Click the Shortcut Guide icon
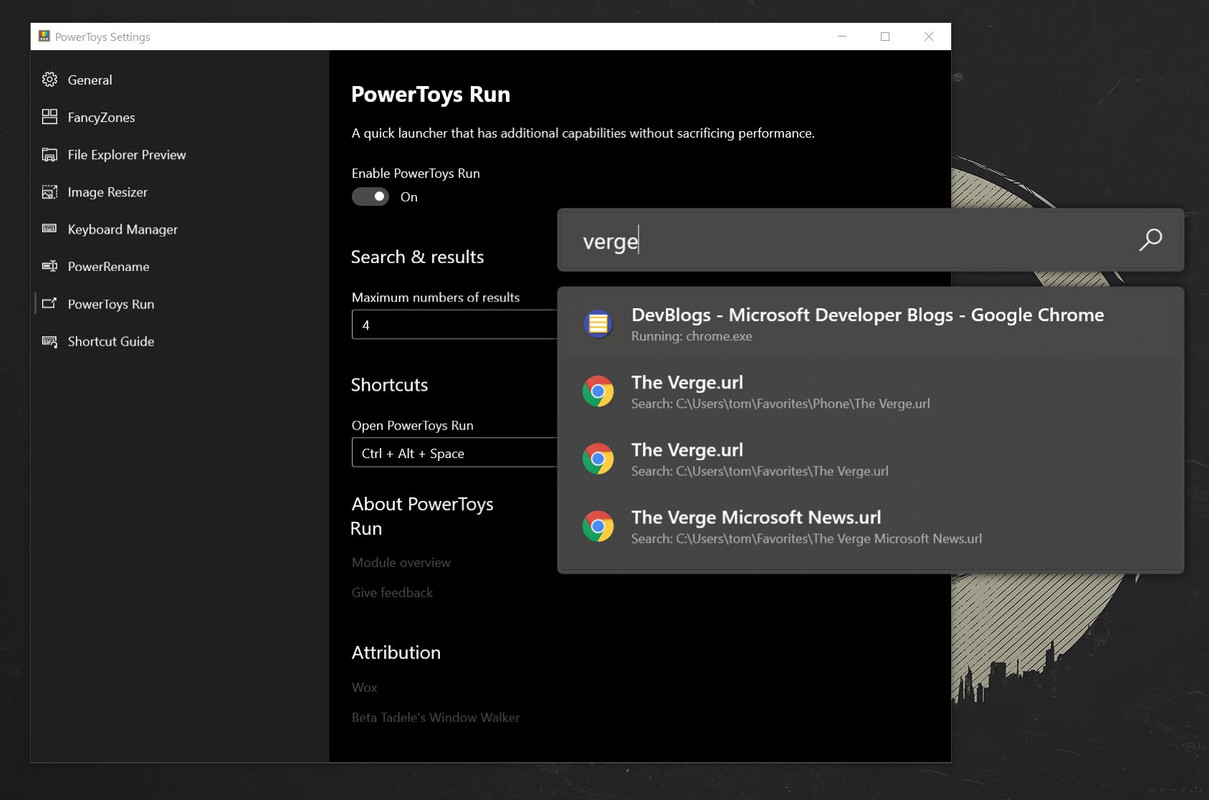 pos(49,341)
